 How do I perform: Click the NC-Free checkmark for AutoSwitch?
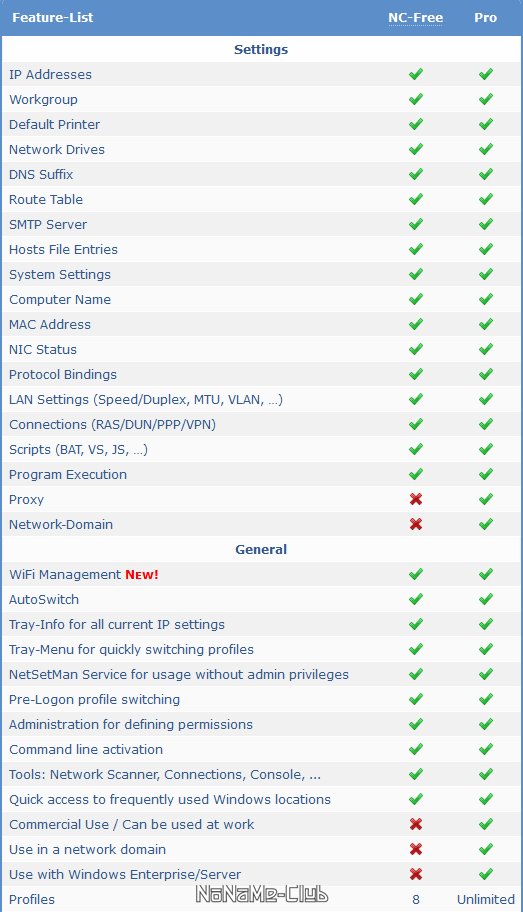415,599
